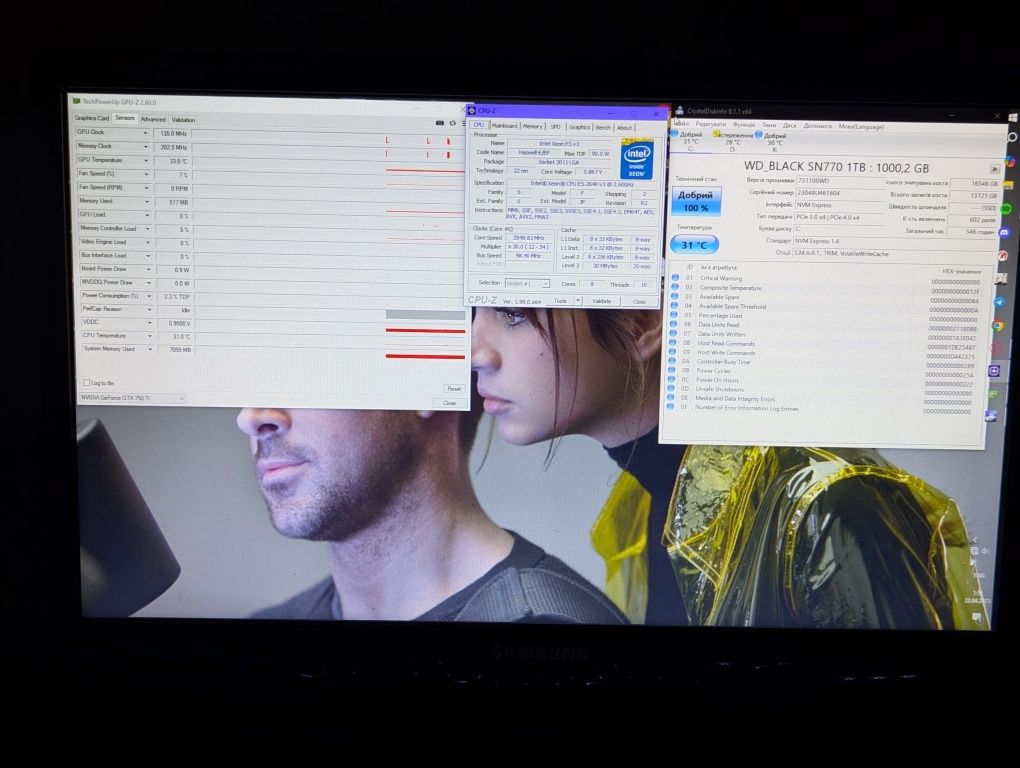The width and height of the screenshot is (1020, 768).
Task: Open the Диск menu in CrystalDiskInfo
Action: click(x=789, y=125)
